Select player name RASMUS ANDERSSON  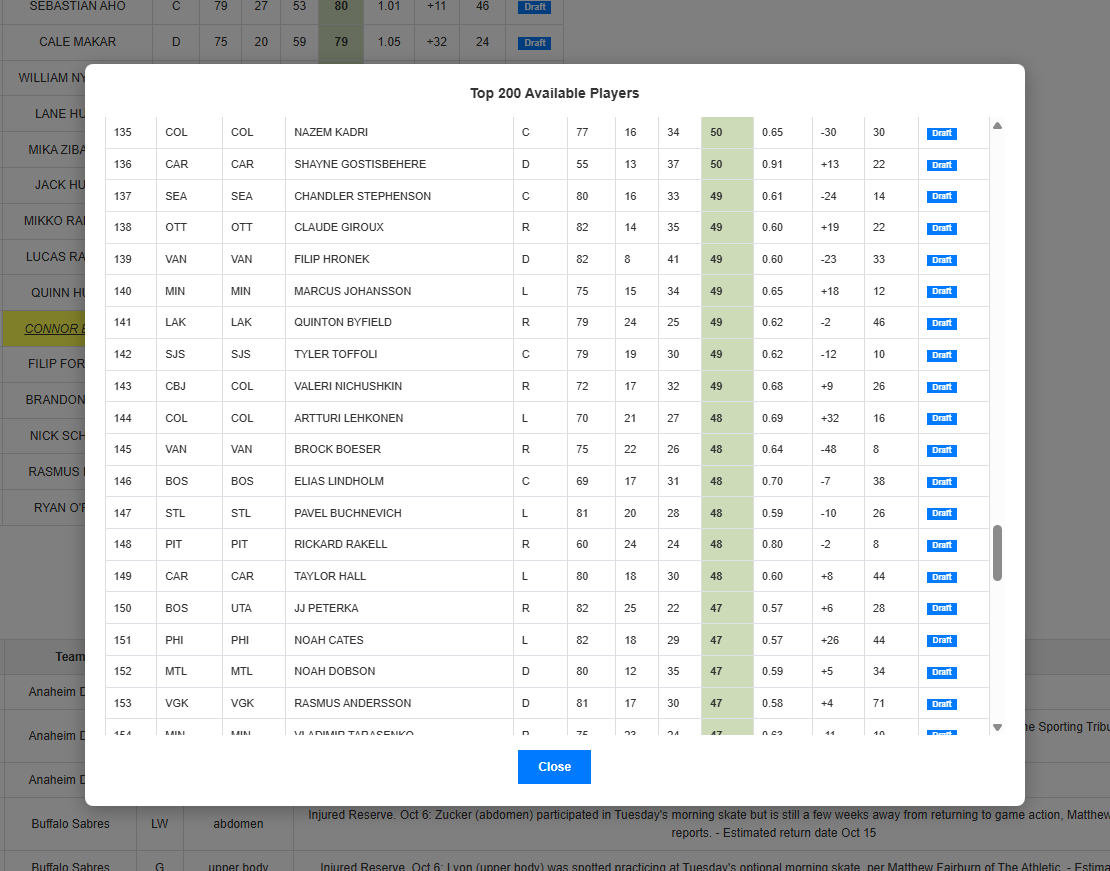pos(353,703)
